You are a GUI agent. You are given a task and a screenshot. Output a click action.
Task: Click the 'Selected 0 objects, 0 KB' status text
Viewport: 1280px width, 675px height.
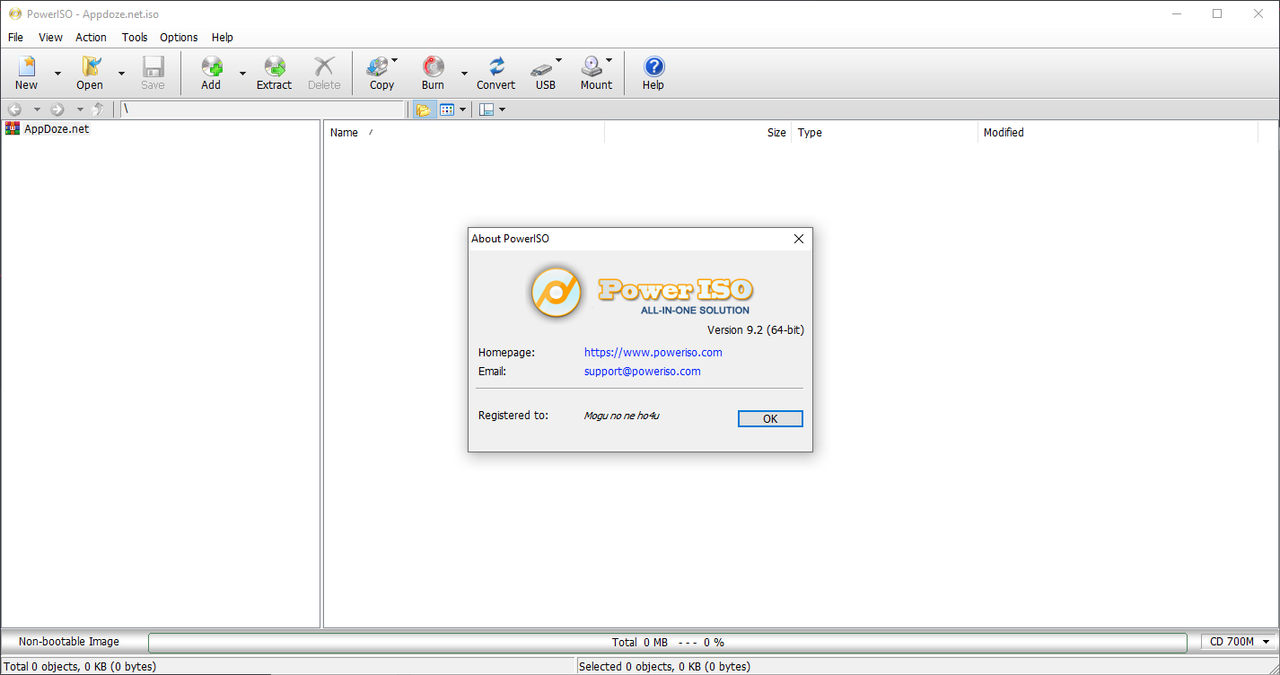pyautogui.click(x=665, y=666)
